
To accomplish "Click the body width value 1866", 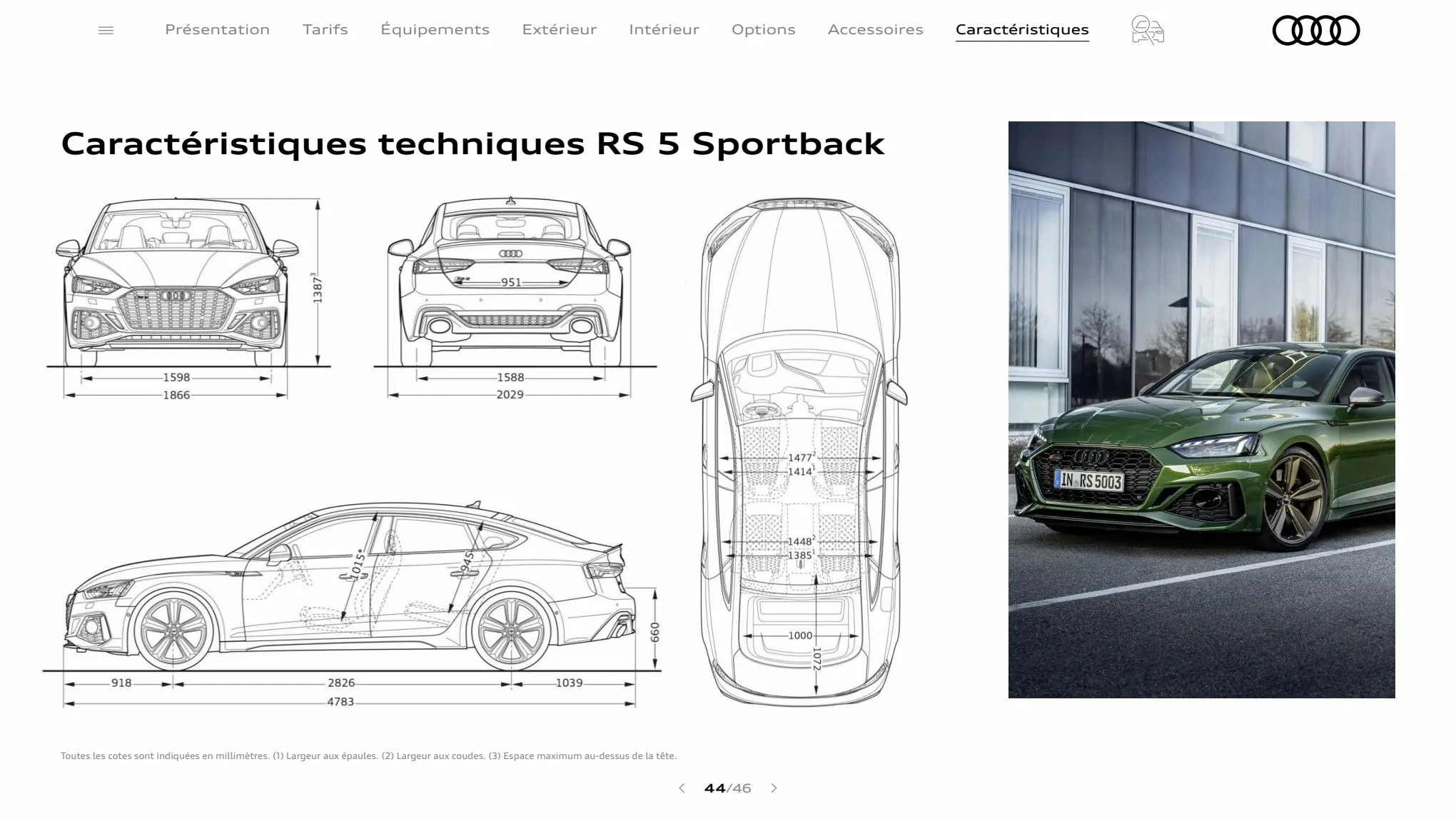I will (176, 396).
